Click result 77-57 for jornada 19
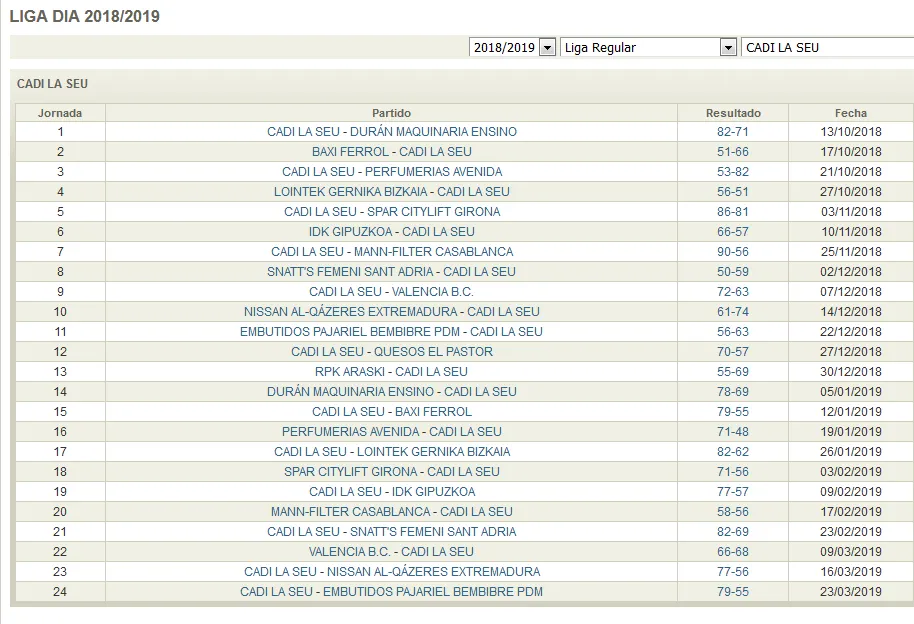This screenshot has height=624, width=914. pyautogui.click(x=733, y=492)
